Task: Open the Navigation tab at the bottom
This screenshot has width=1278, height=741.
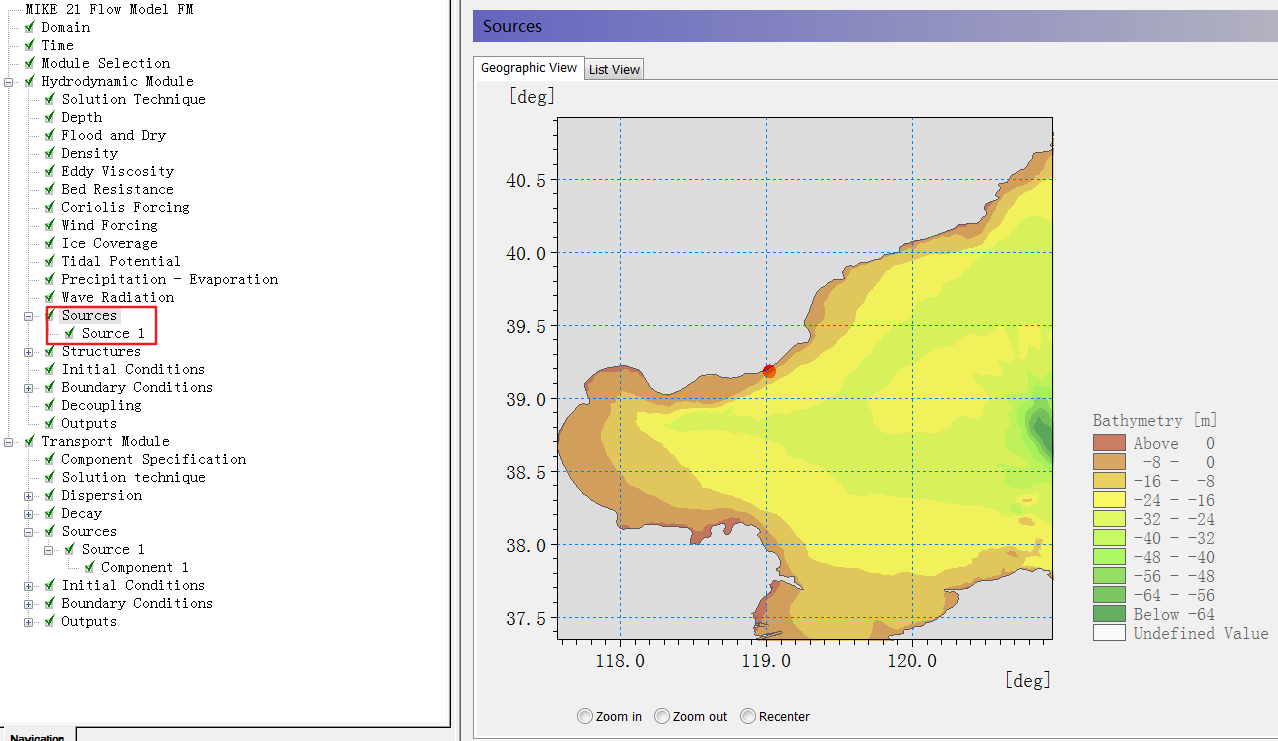Action: (37, 735)
